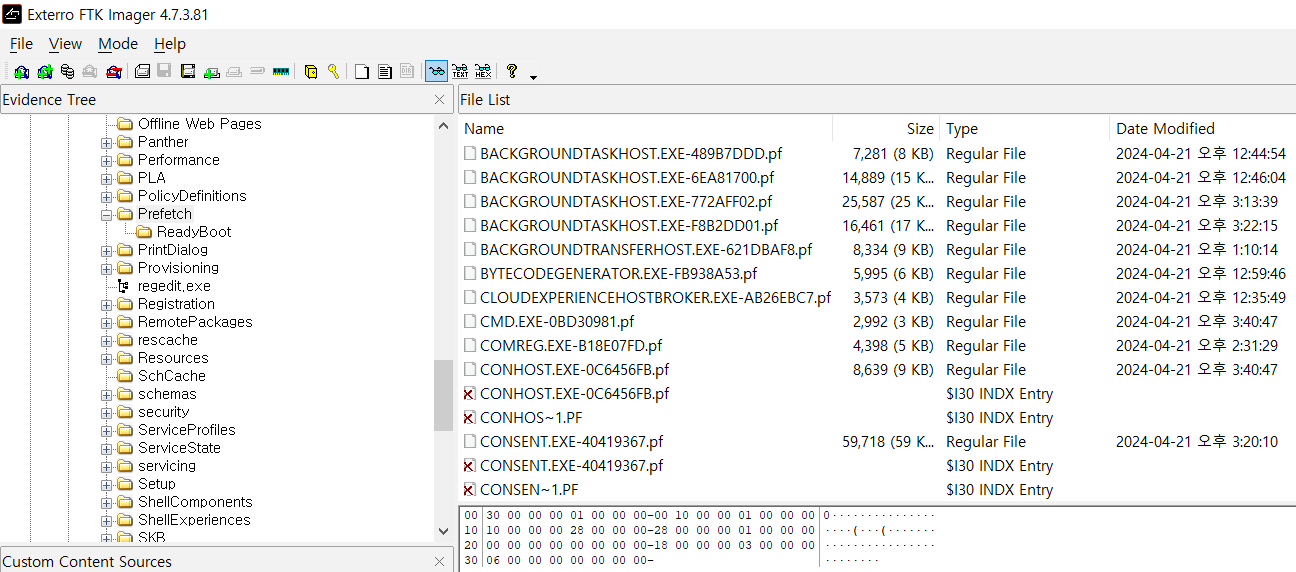Open the Image Mounting tool icon
1296x572 pixels.
67,72
